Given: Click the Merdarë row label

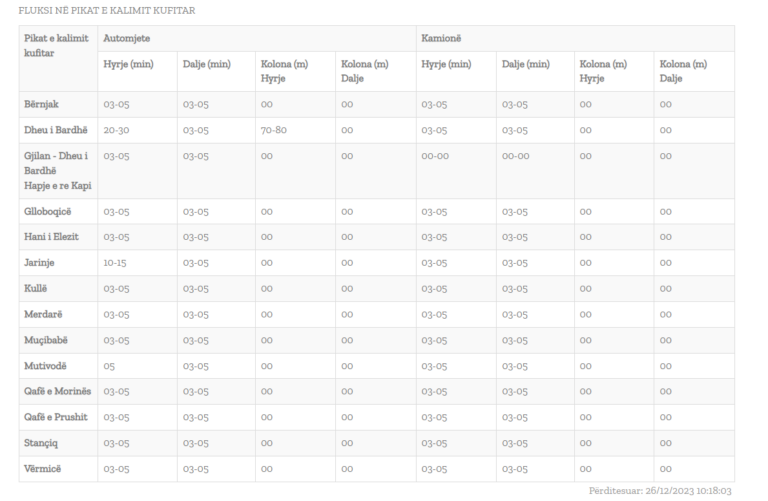Looking at the screenshot, I should click(x=45, y=314).
